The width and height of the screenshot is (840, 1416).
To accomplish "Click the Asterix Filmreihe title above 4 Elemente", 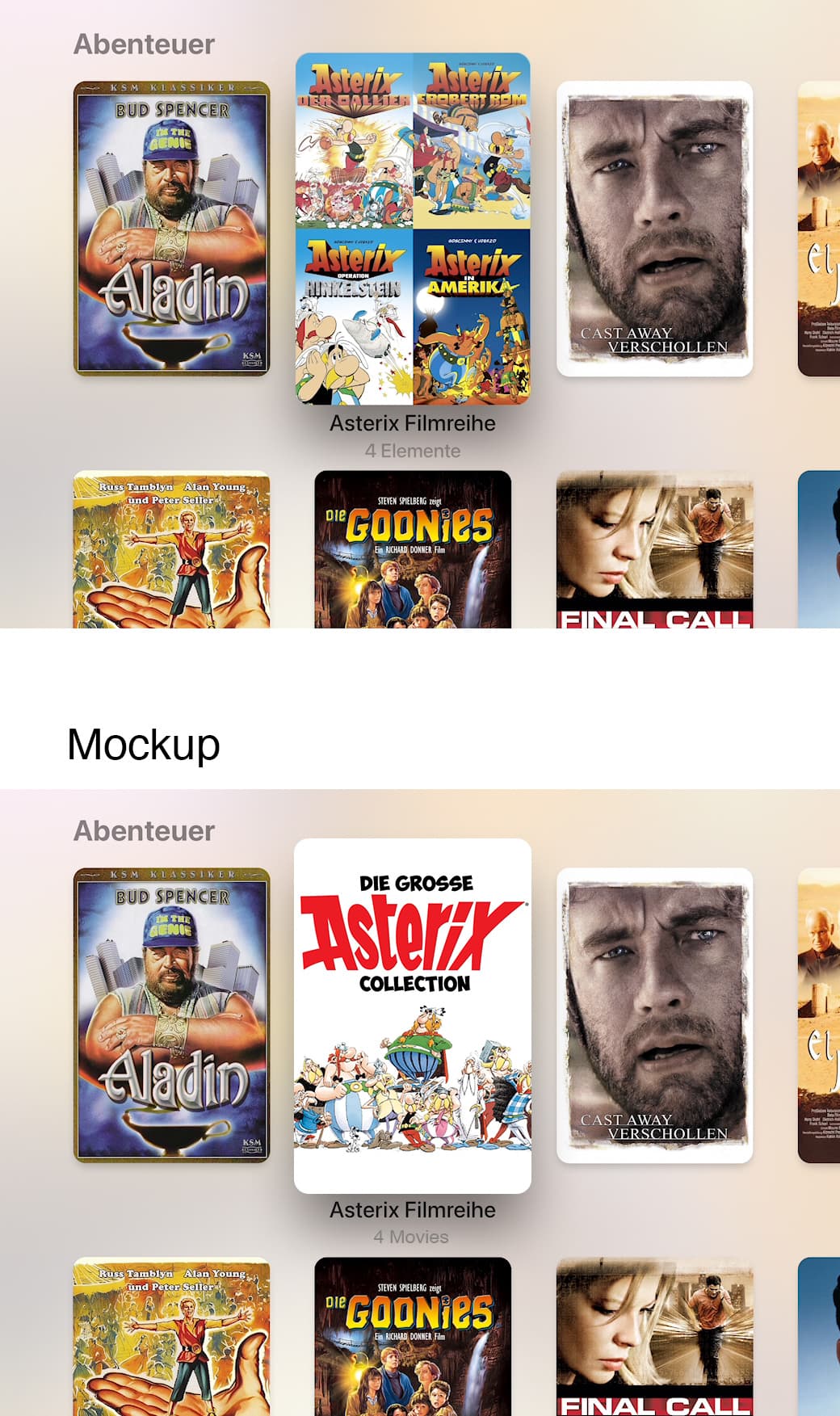I will point(413,423).
